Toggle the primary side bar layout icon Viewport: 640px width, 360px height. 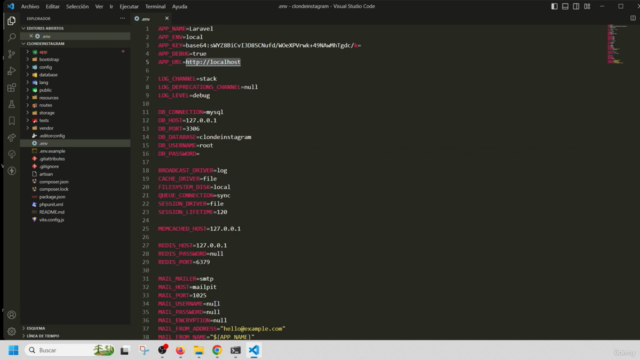554,7
